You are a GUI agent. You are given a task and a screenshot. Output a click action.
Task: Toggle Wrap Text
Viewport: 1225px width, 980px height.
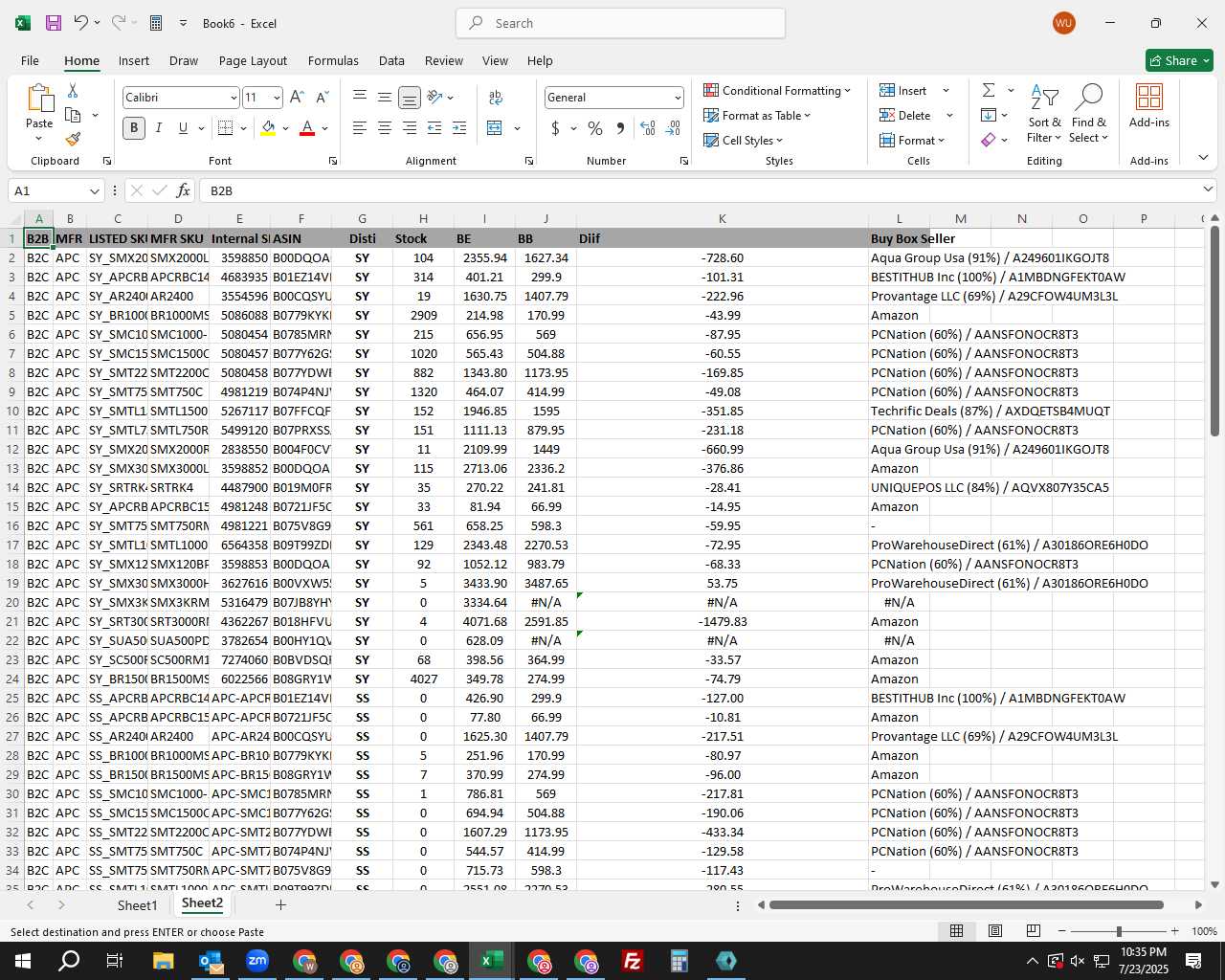click(x=495, y=98)
